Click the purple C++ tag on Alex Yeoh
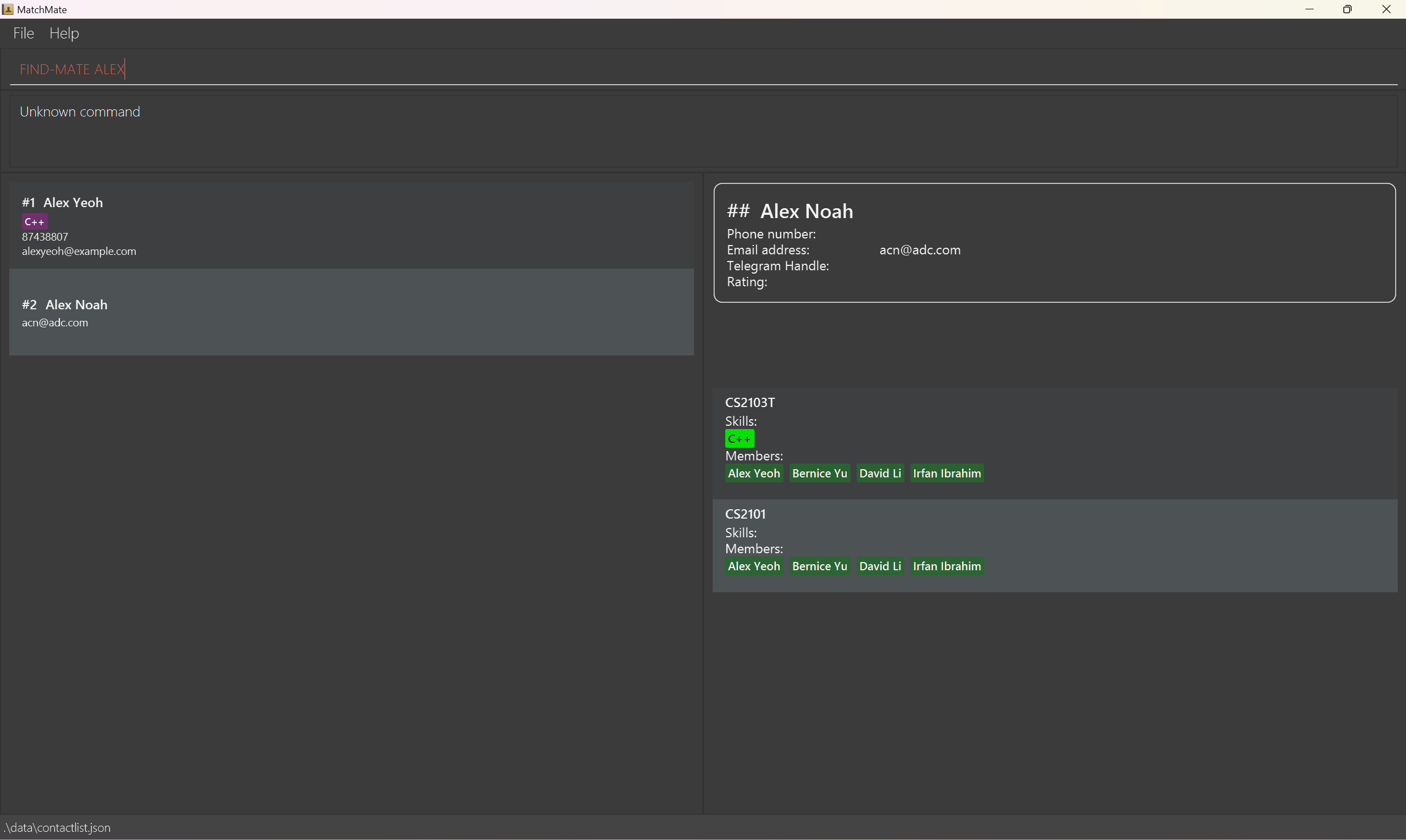 [34, 222]
